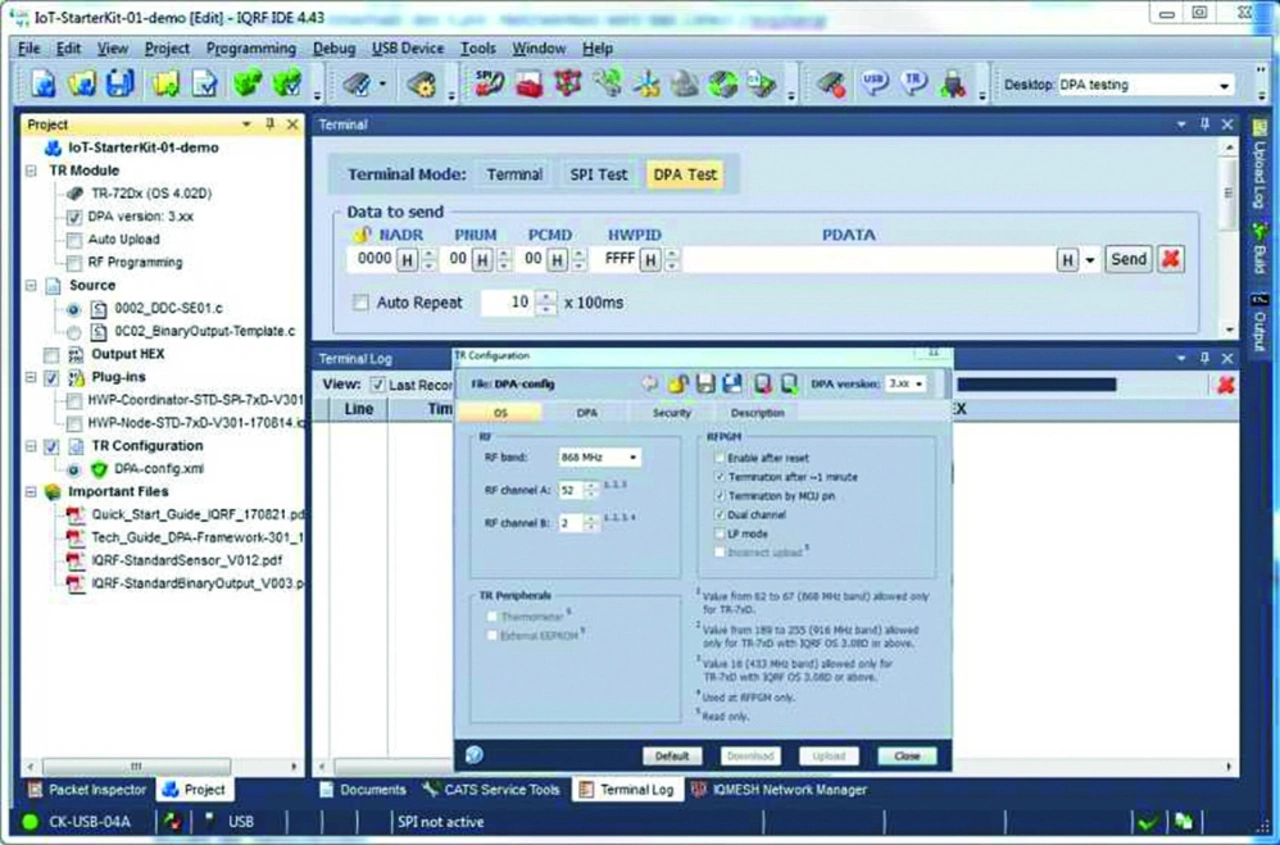Click the Send button
Viewport: 1280px width, 845px height.
[x=1129, y=259]
